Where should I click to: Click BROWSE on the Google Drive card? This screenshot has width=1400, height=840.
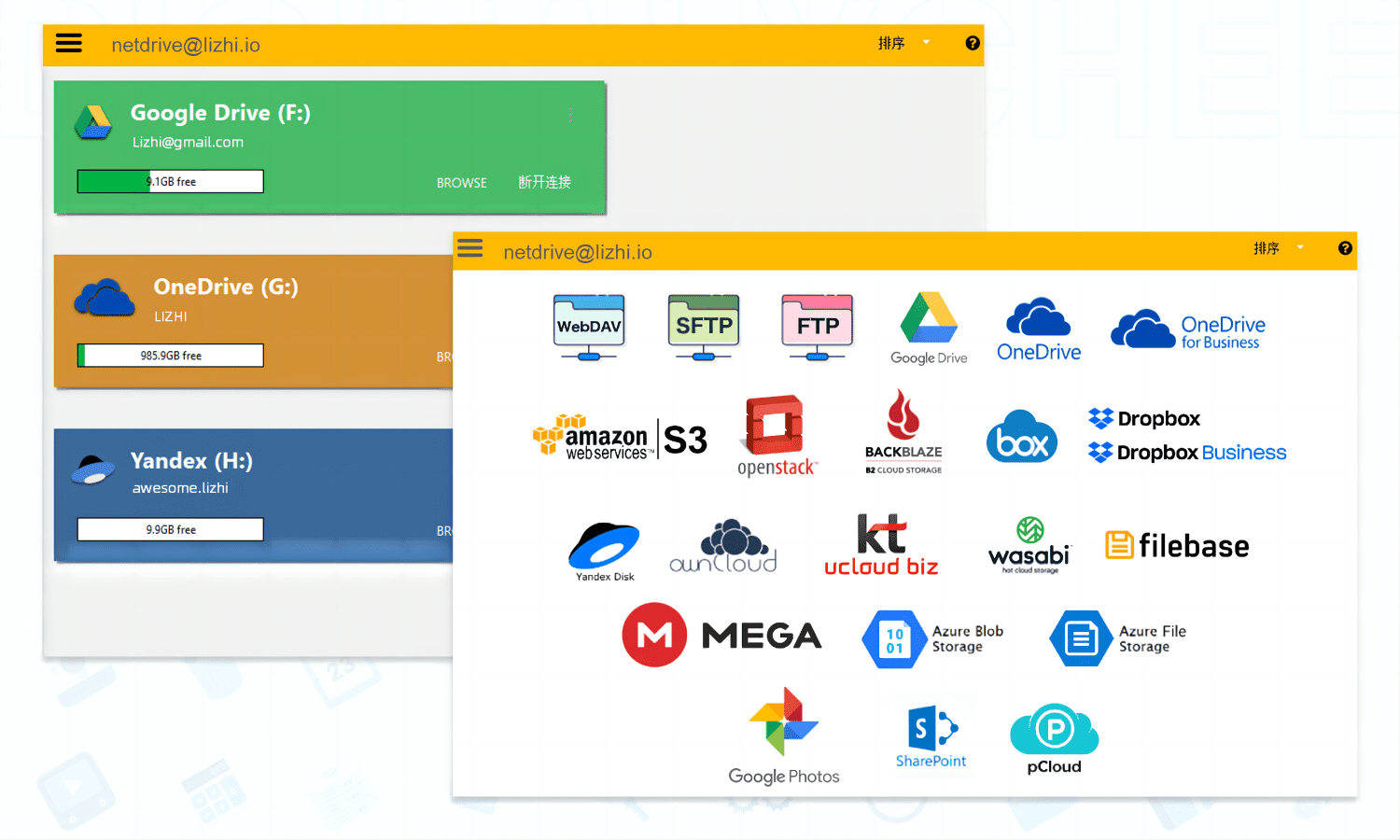pos(461,183)
